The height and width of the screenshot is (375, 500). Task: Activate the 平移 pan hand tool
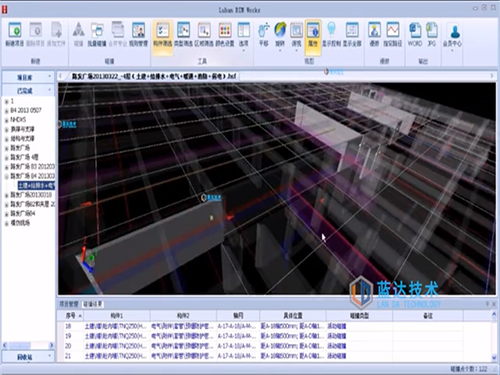pos(264,34)
